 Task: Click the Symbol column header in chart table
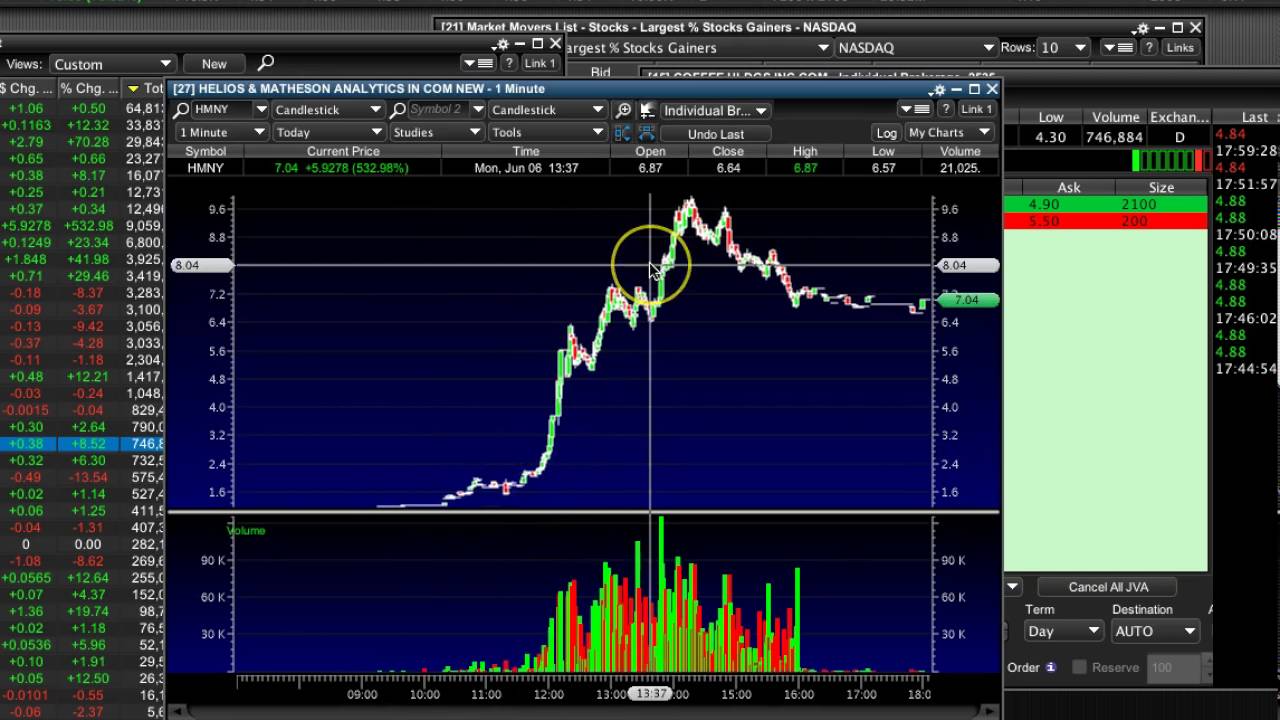point(206,151)
